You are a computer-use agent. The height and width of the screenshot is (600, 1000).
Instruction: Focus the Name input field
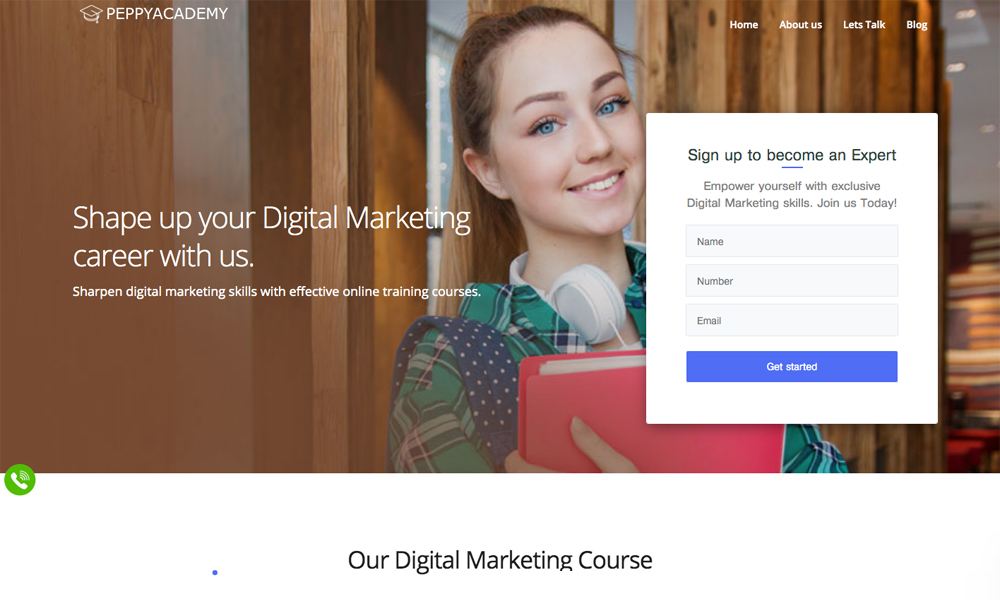791,241
